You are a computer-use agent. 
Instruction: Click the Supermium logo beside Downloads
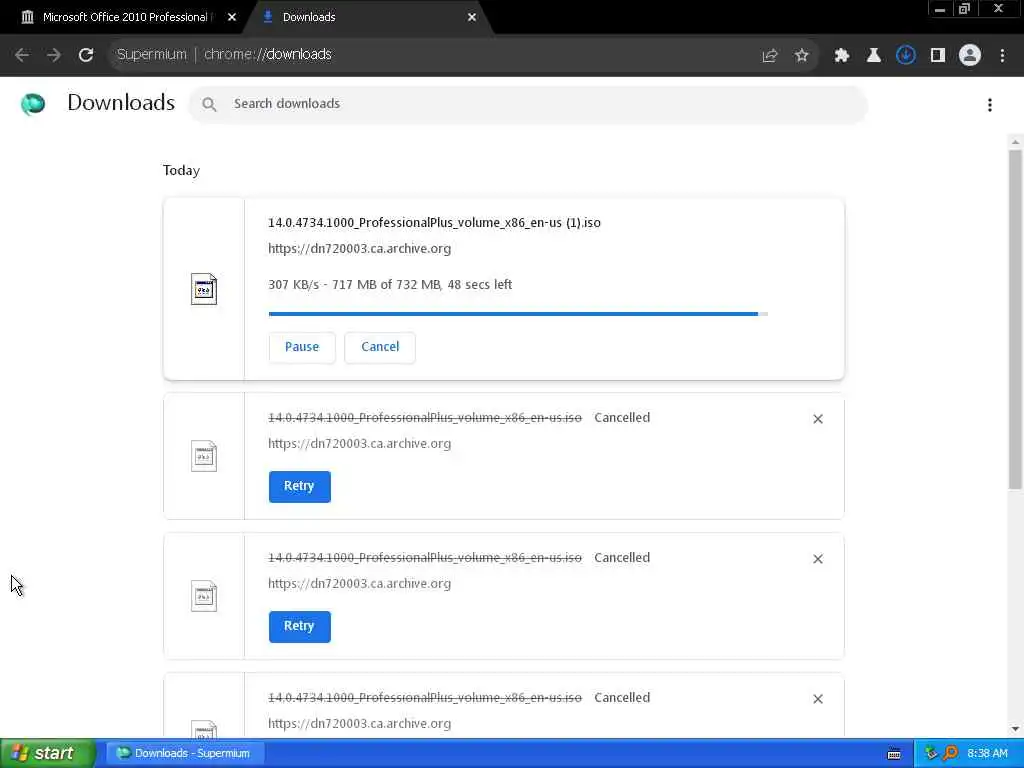[33, 104]
